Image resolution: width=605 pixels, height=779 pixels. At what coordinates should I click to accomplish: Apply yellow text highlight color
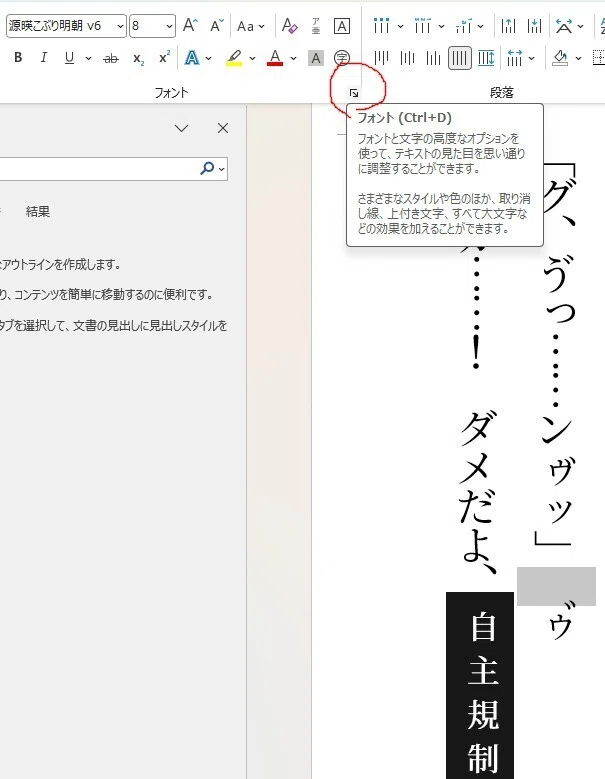(x=234, y=58)
